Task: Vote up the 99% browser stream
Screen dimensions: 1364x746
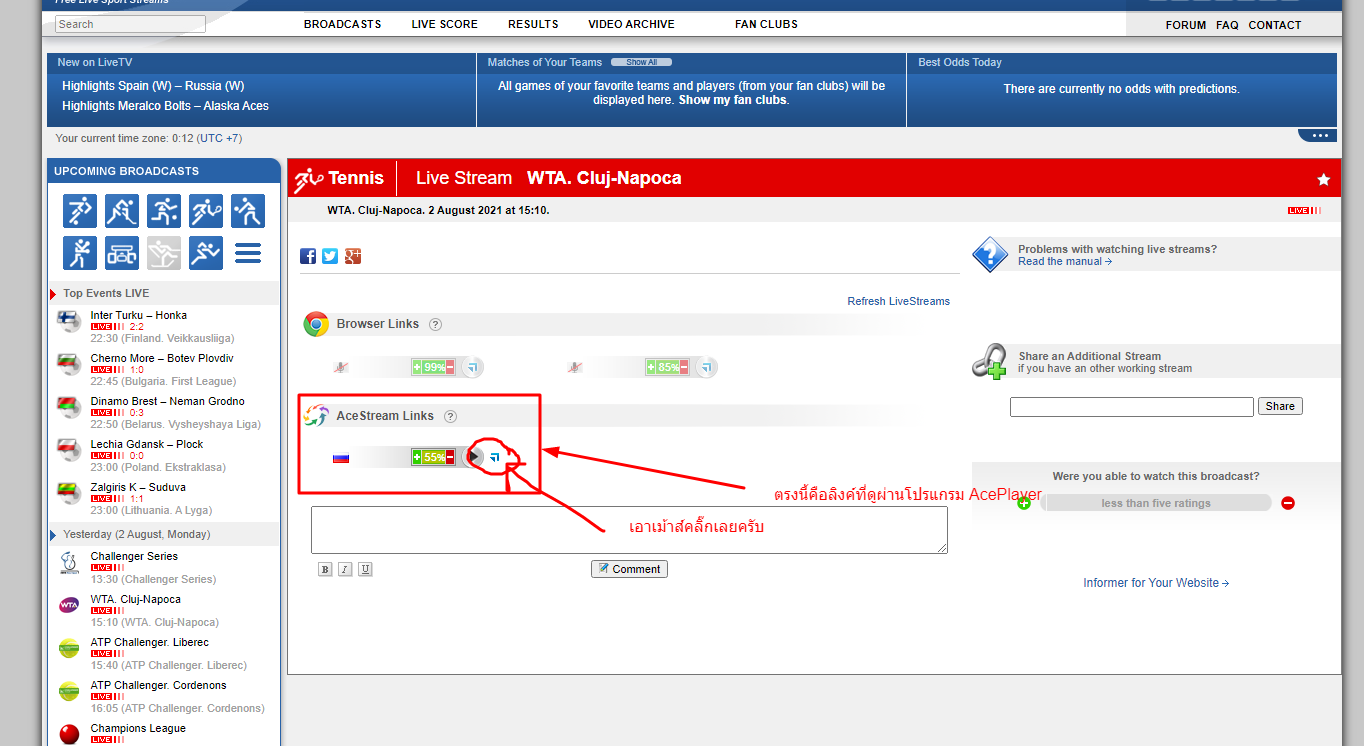Action: click(417, 367)
